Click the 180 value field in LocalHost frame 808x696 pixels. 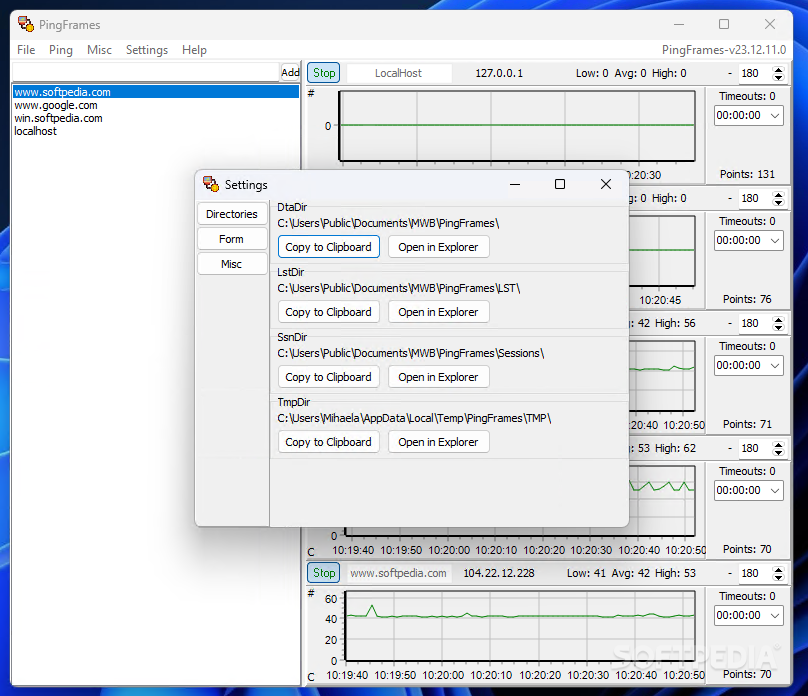coord(755,73)
